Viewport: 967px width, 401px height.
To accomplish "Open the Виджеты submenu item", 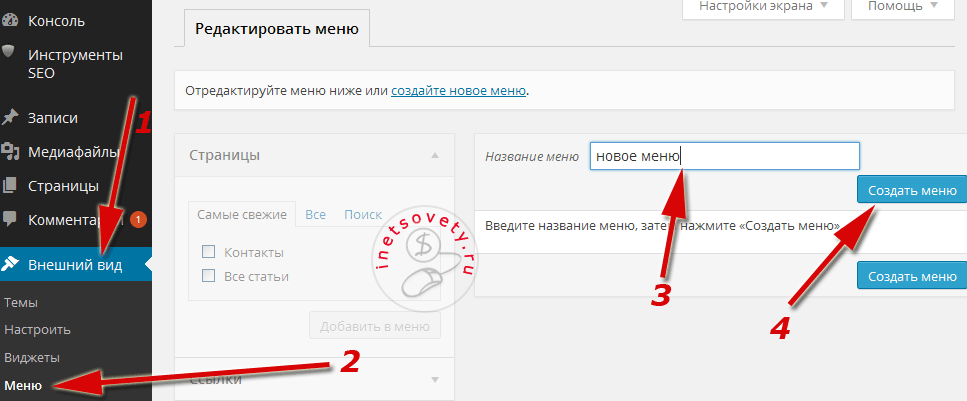I will [x=32, y=358].
